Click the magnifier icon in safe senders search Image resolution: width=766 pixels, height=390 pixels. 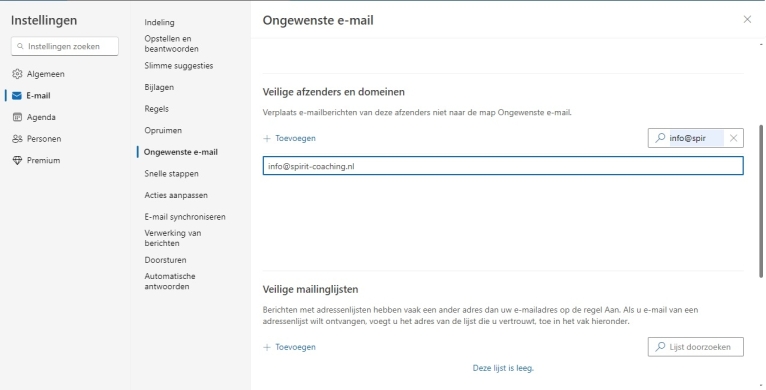coord(660,138)
